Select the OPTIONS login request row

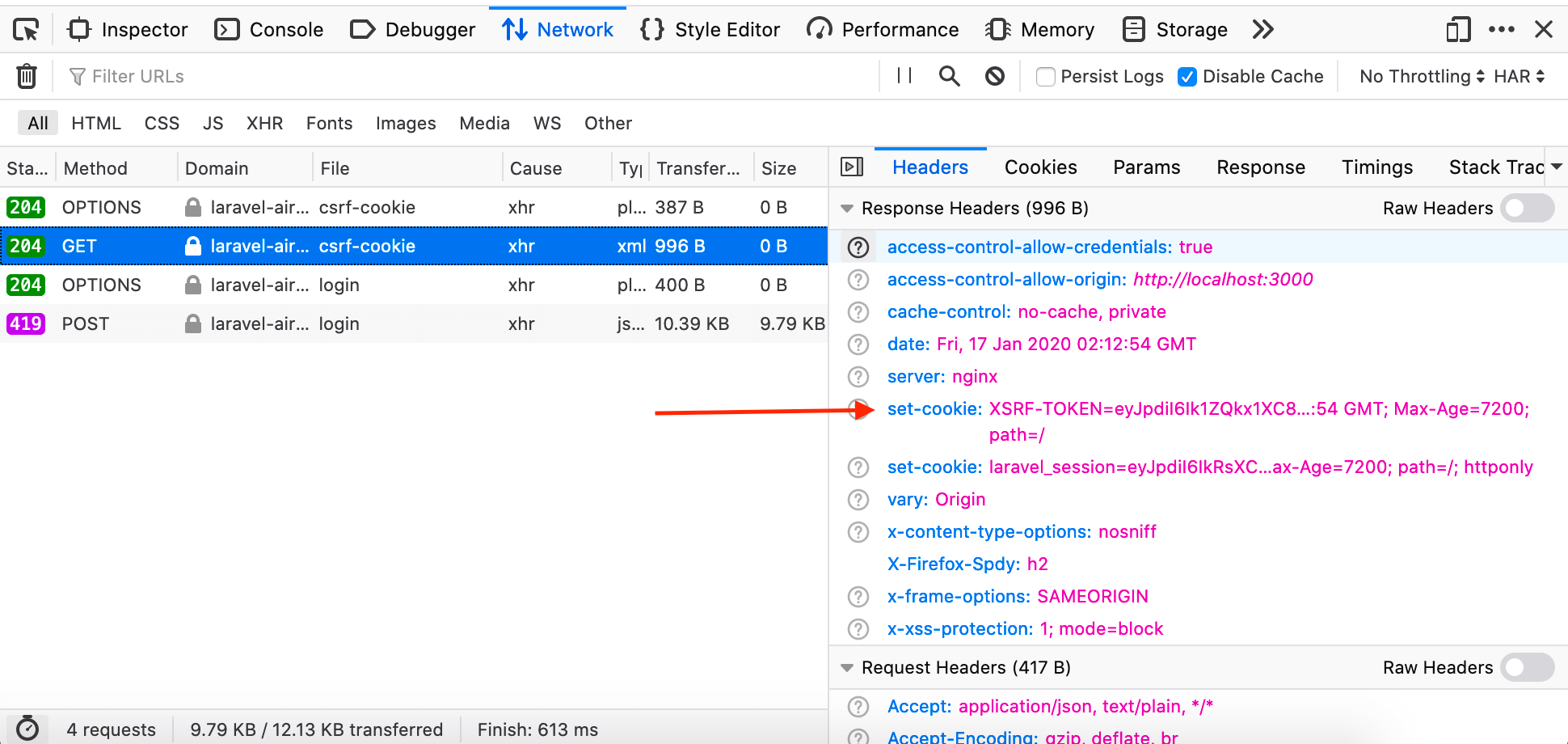pyautogui.click(x=414, y=285)
